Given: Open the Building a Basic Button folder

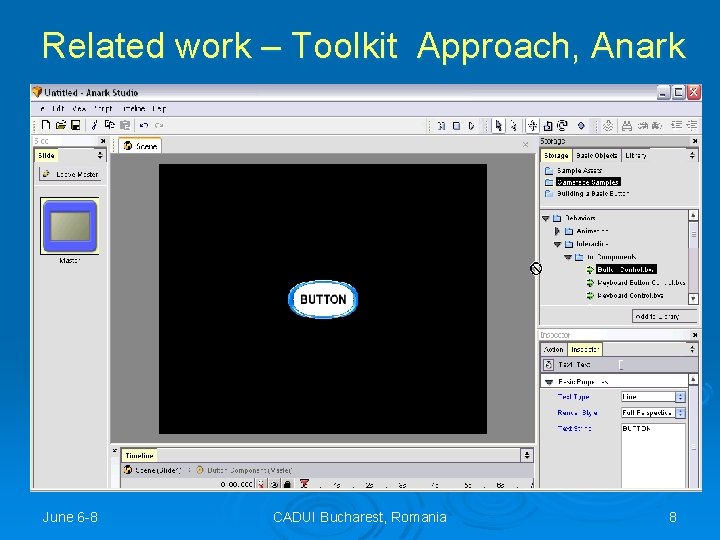Looking at the screenshot, I should [587, 194].
